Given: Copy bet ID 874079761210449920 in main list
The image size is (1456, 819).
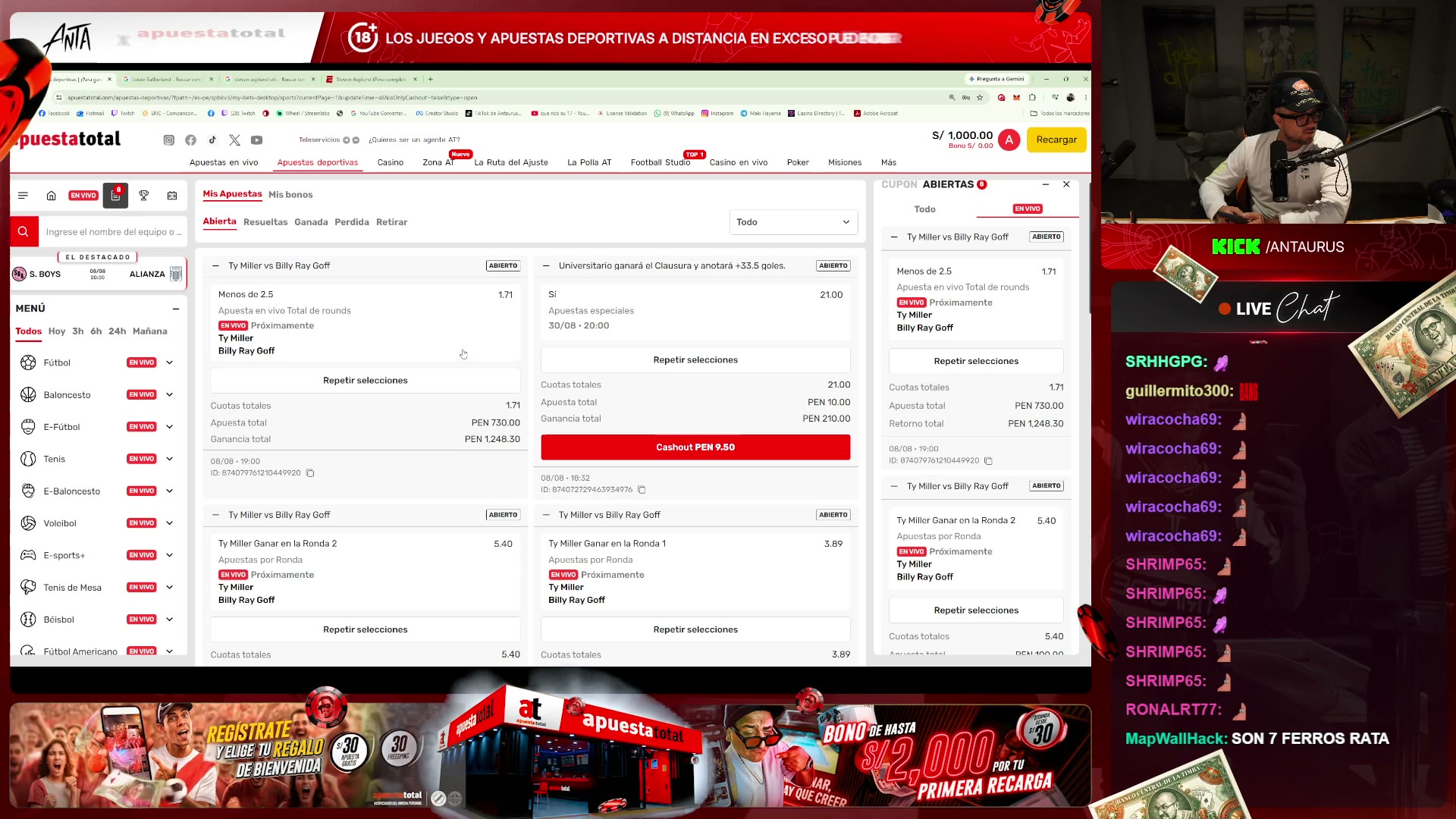Looking at the screenshot, I should (x=310, y=473).
